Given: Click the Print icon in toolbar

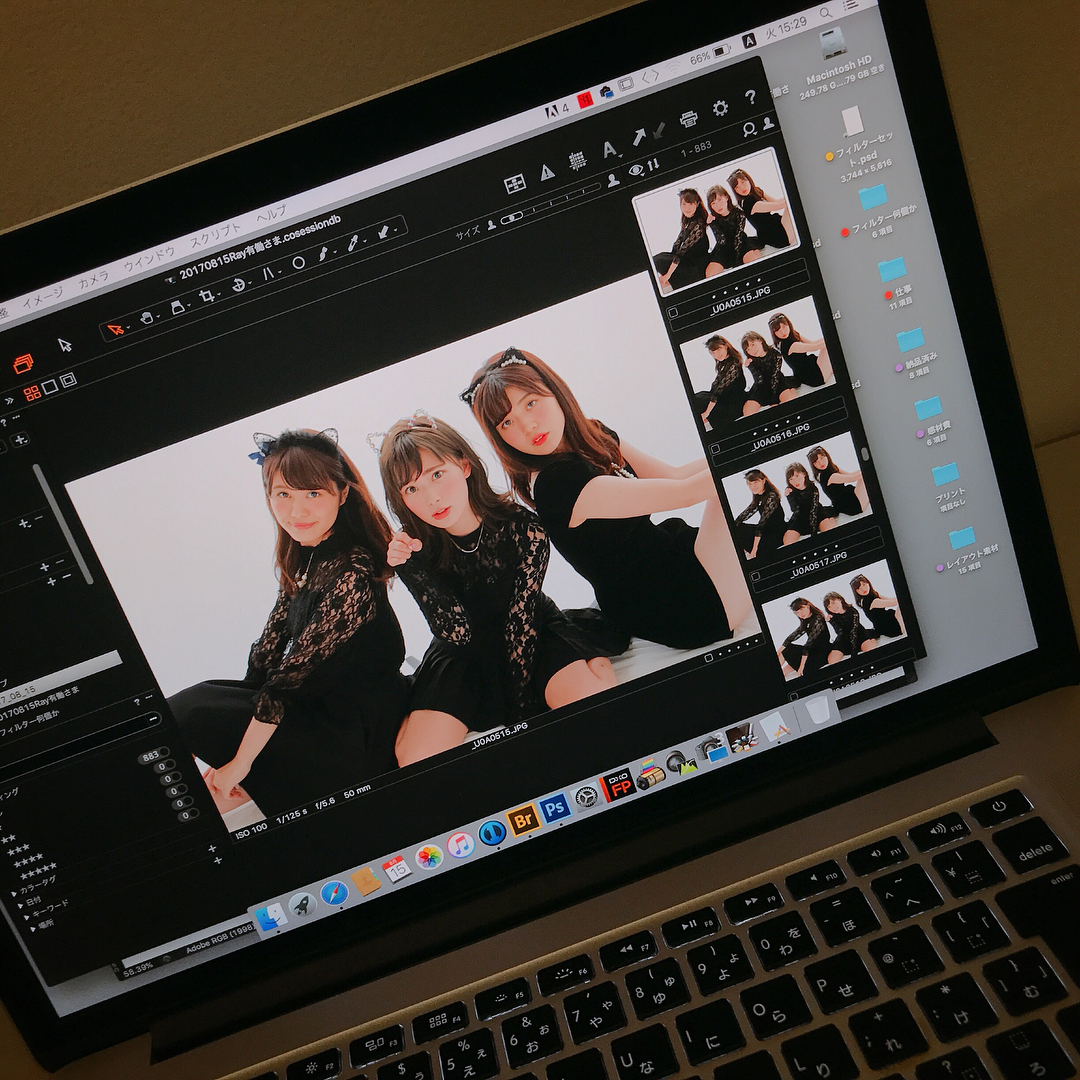Looking at the screenshot, I should (689, 119).
